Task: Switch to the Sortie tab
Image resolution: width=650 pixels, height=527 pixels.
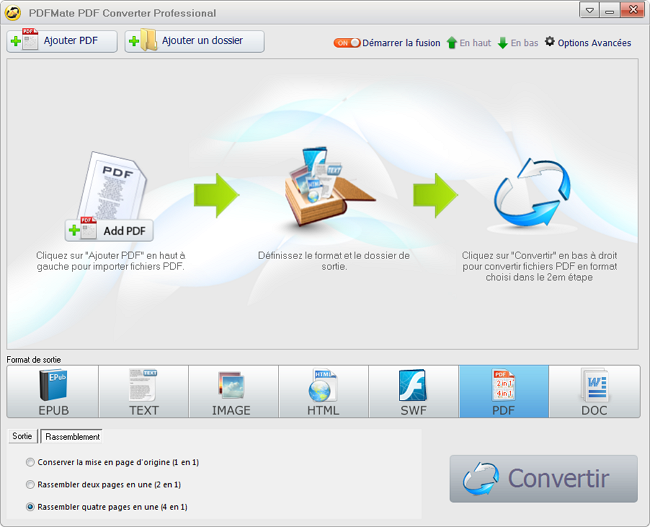Action: pos(22,436)
